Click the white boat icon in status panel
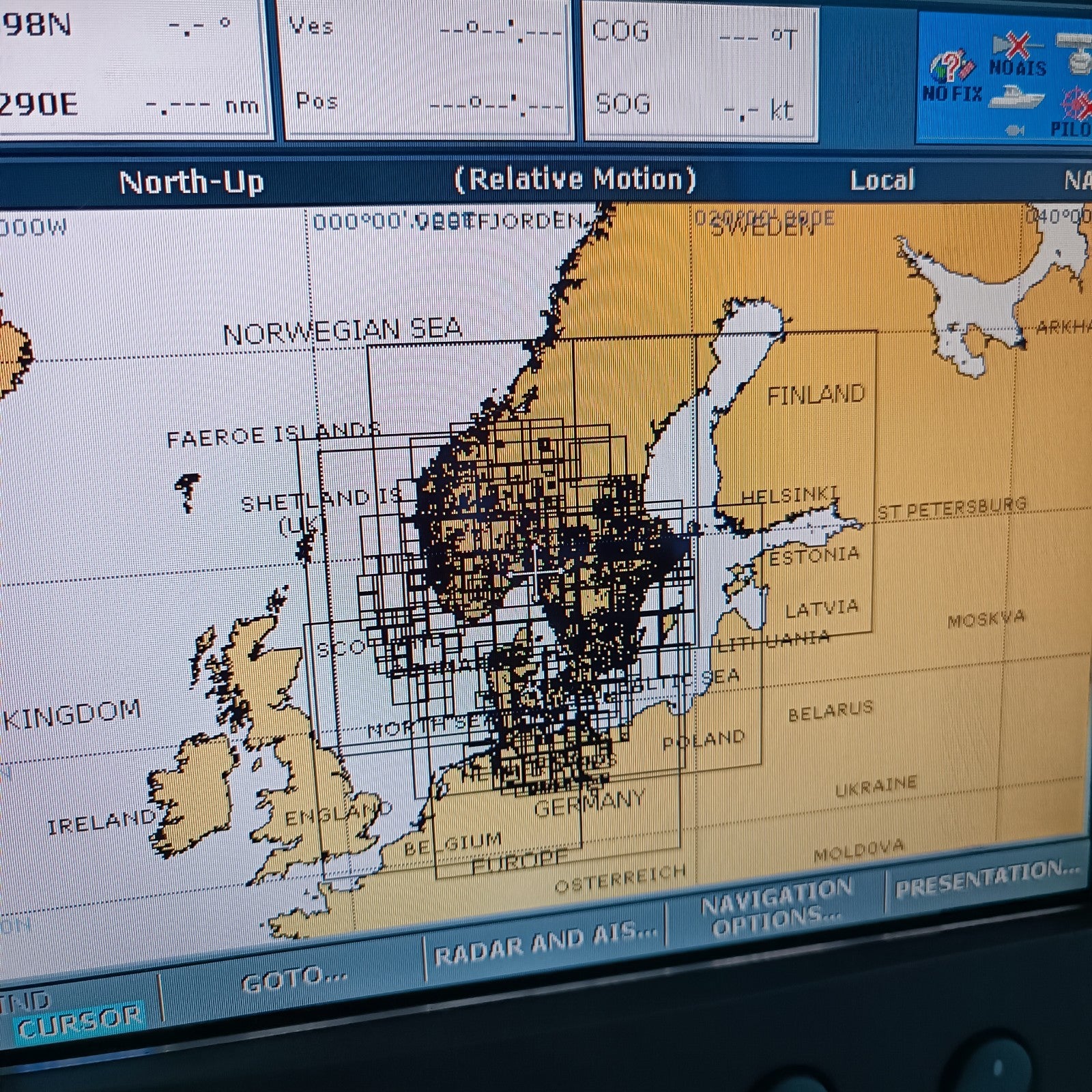The image size is (1092, 1092). point(1017,97)
